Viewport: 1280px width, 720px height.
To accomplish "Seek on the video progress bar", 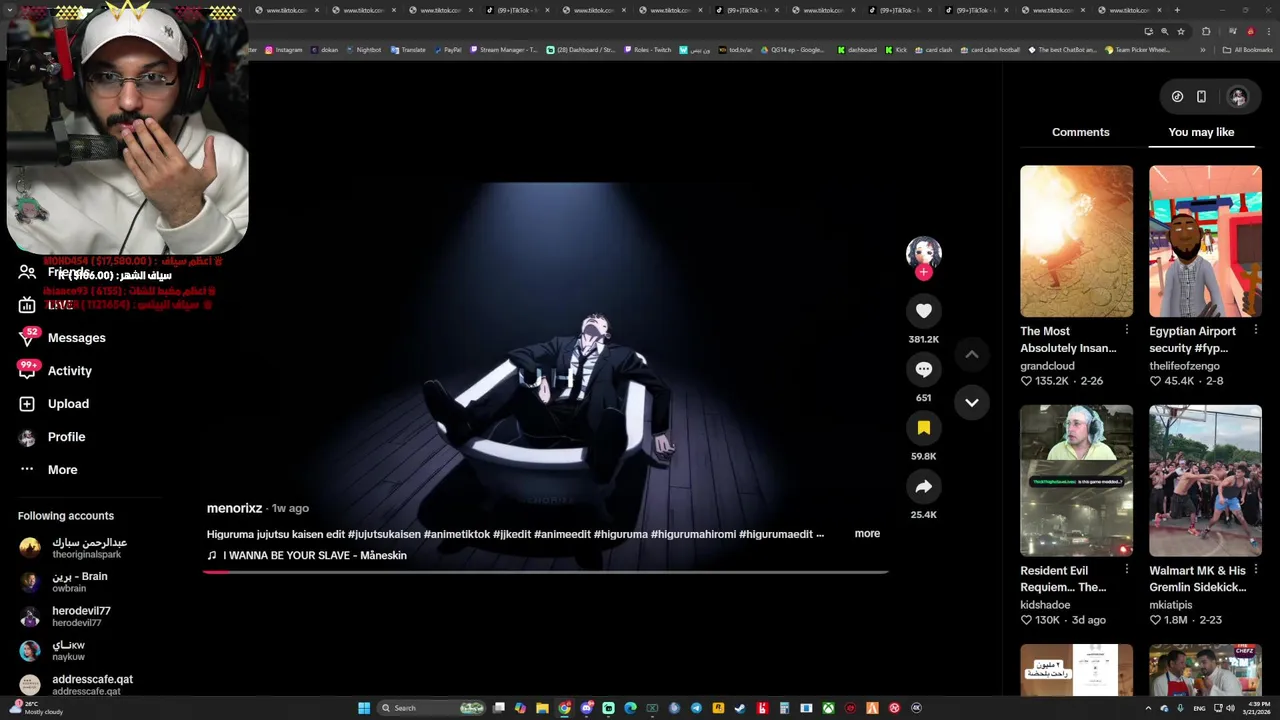I will point(546,572).
